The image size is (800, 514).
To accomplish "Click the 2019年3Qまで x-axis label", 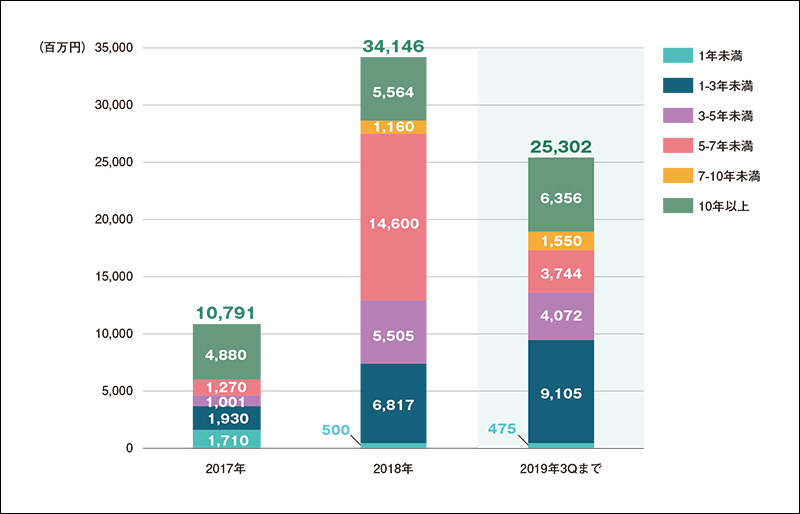I will (x=561, y=470).
